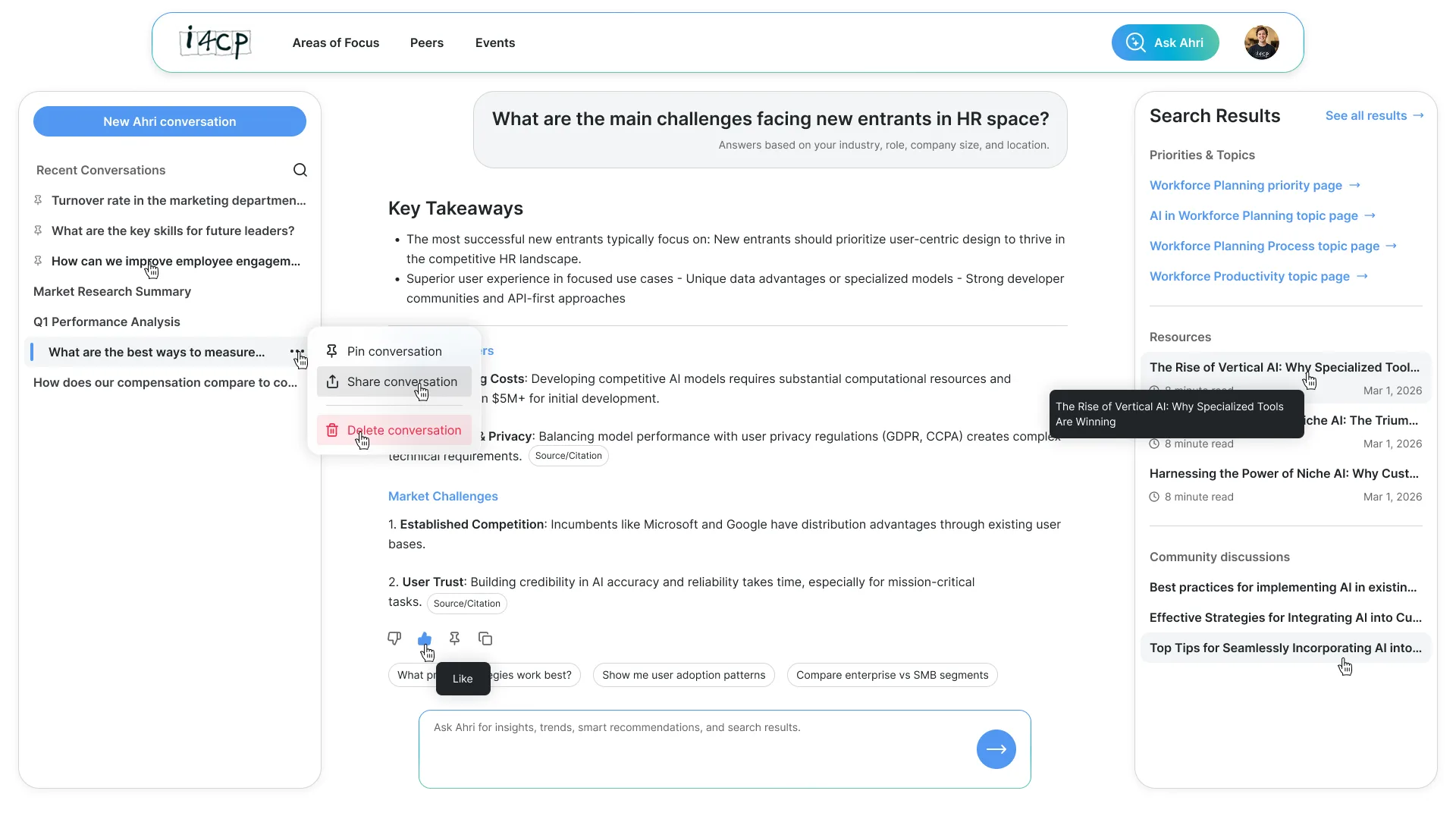Screen dimensions: 1456x819
Task: Select Pin conversation from context menu
Action: 394,351
